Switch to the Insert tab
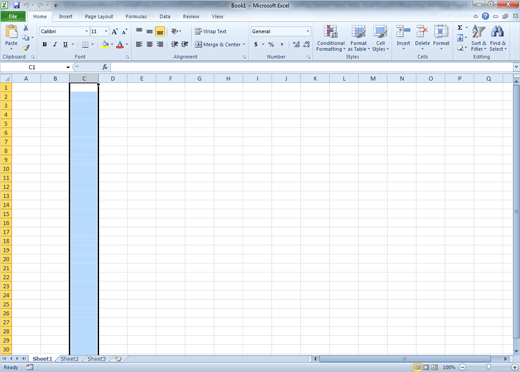 [x=65, y=16]
